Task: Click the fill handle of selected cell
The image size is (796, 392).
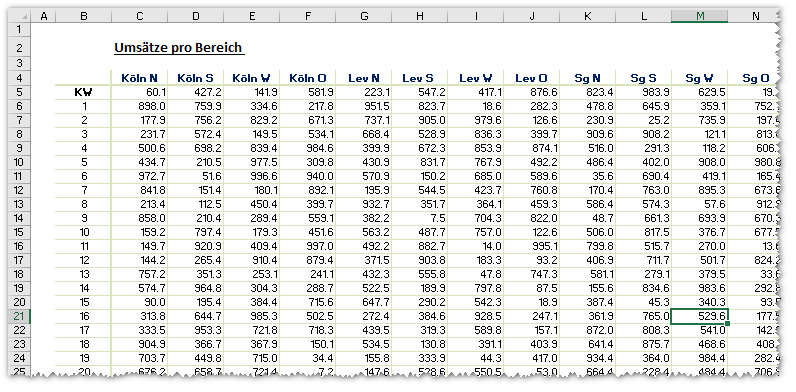Action: [x=727, y=323]
